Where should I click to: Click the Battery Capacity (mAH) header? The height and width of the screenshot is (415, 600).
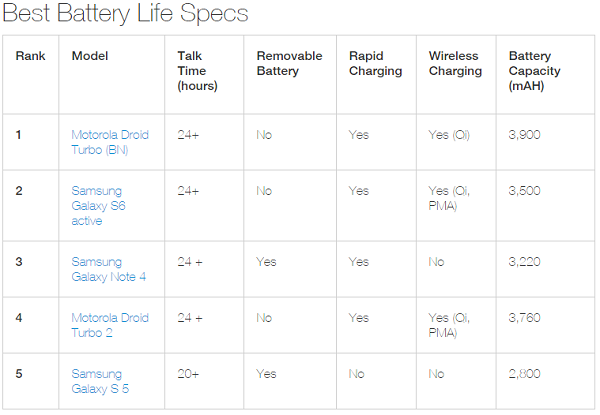(x=534, y=71)
